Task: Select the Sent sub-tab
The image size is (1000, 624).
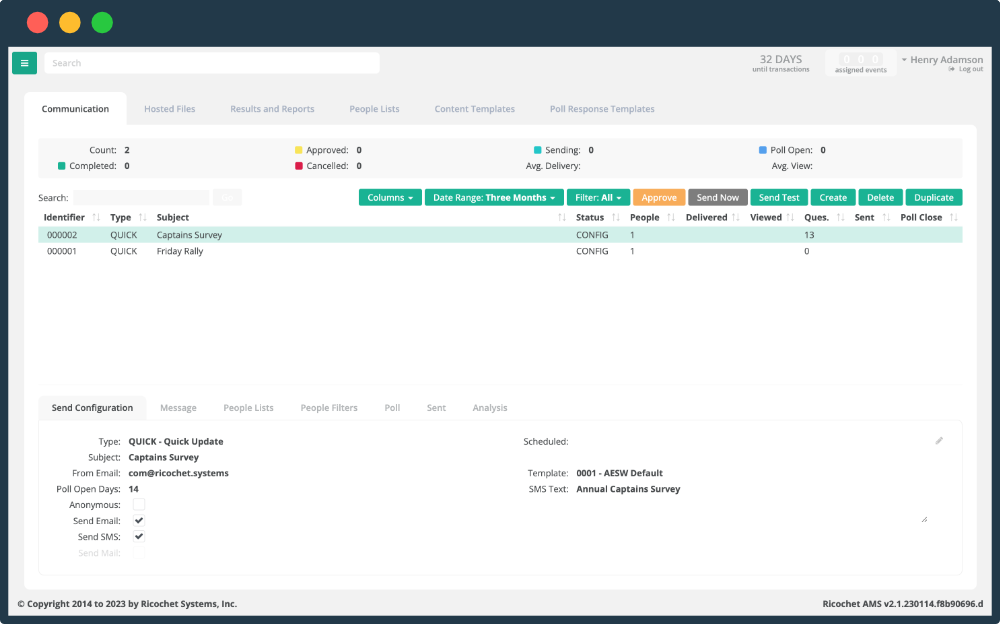Action: [x=436, y=408]
